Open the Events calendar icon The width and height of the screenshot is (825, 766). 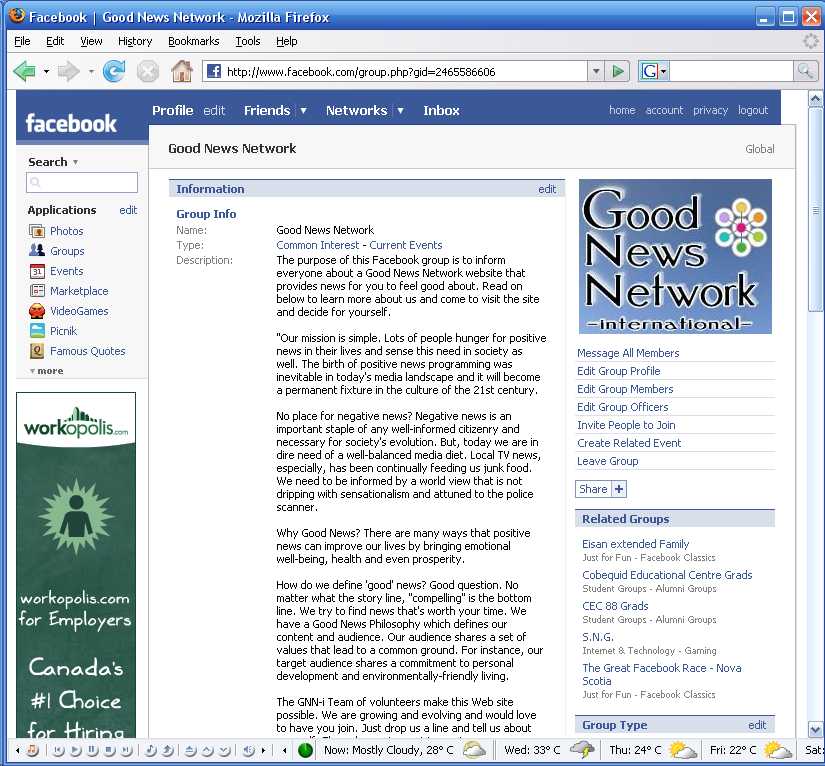[37, 271]
